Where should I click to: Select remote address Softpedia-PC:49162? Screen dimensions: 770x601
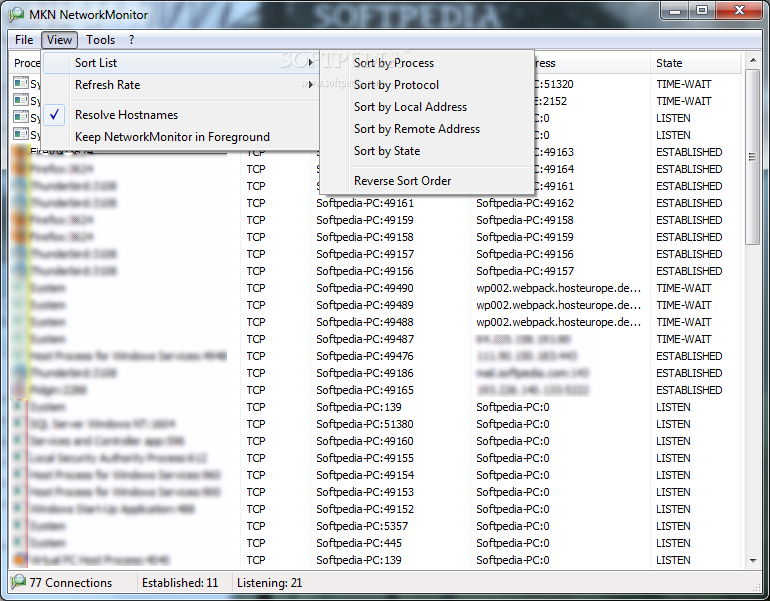click(525, 203)
